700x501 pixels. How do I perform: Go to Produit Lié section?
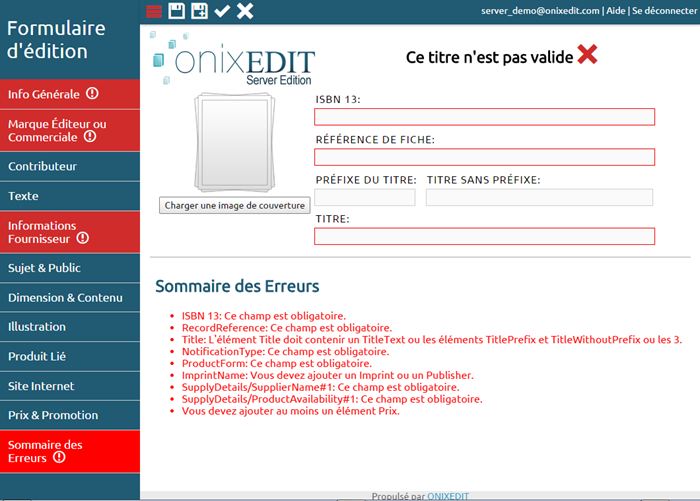click(70, 356)
